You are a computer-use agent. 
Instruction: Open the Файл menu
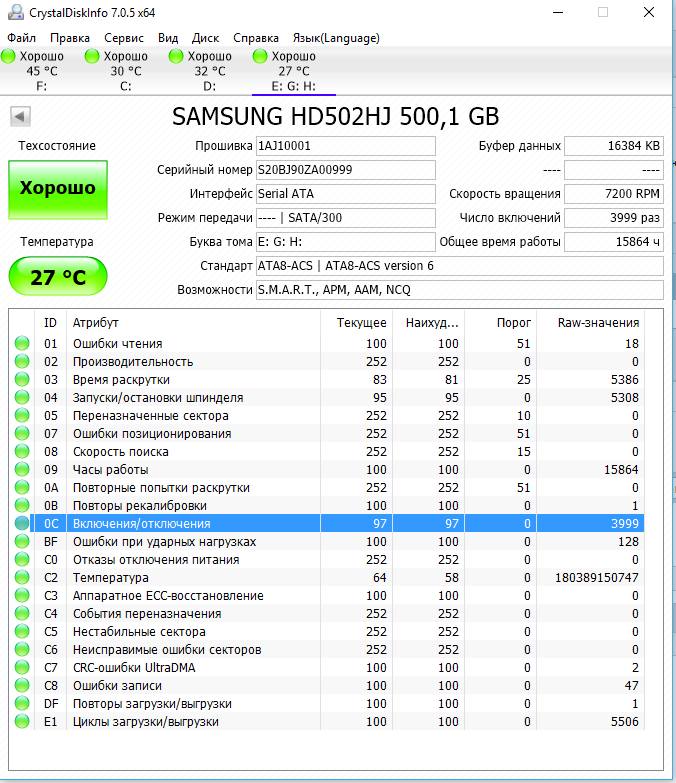click(21, 38)
